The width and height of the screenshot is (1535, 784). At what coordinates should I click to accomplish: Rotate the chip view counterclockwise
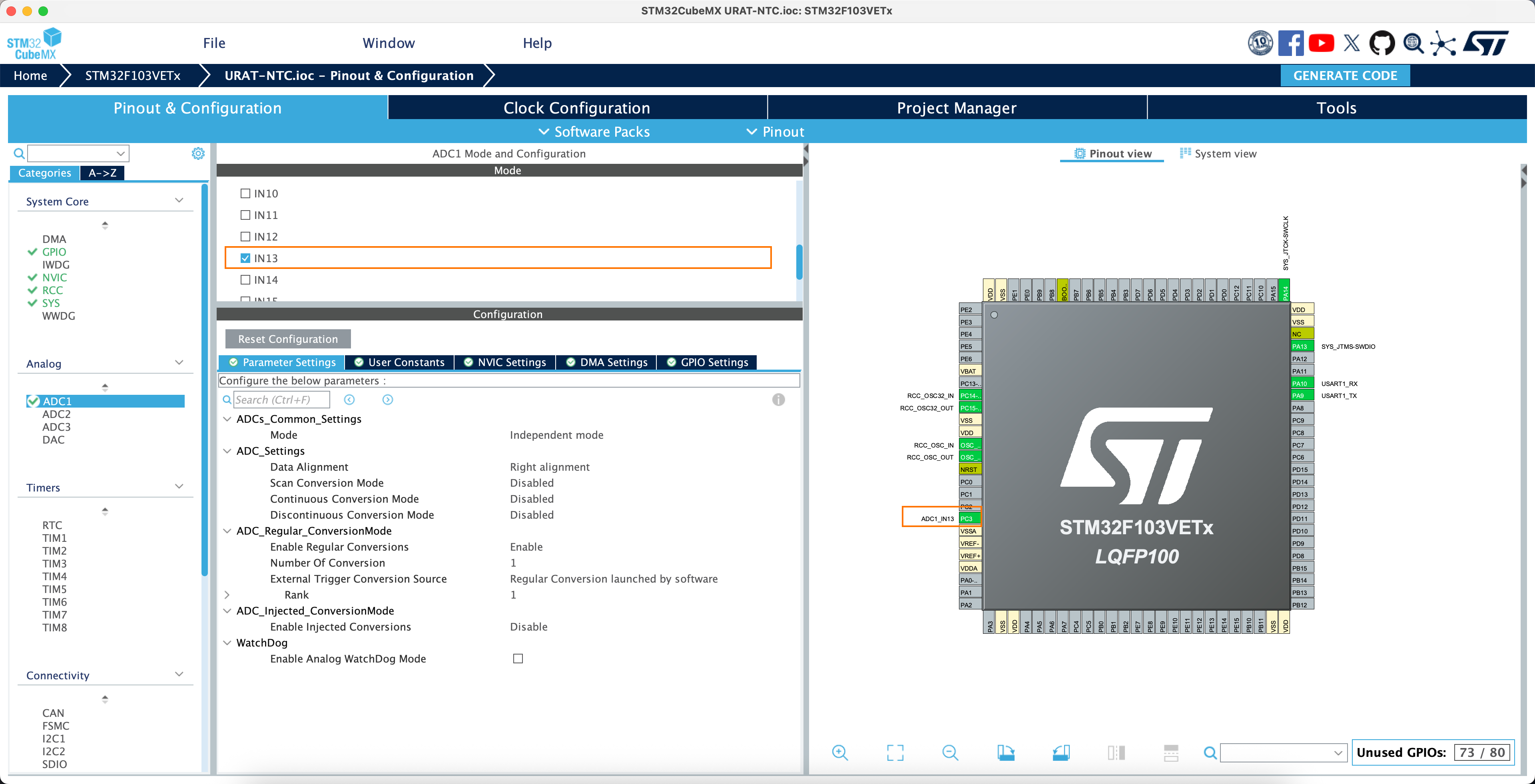click(1061, 752)
